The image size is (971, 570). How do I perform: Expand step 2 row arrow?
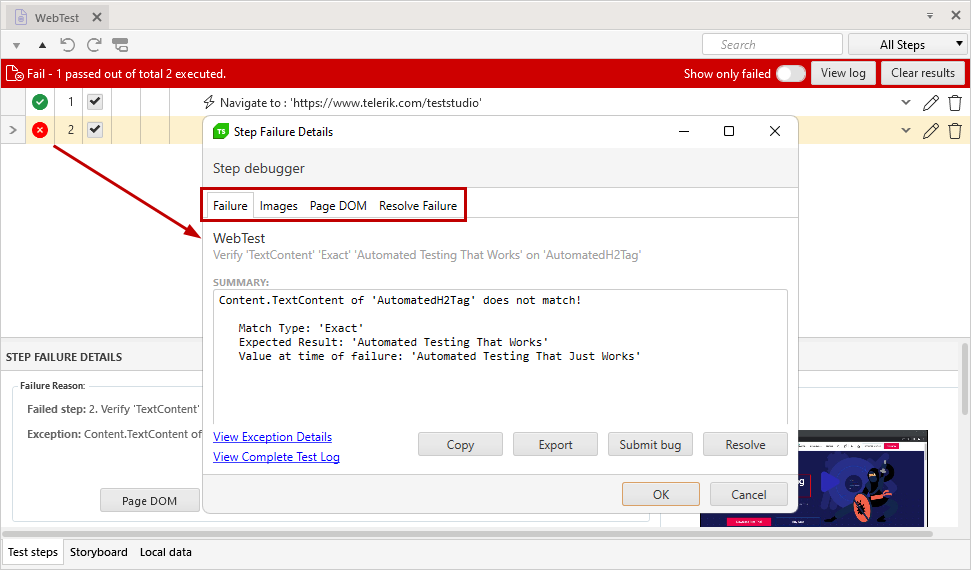click(13, 130)
